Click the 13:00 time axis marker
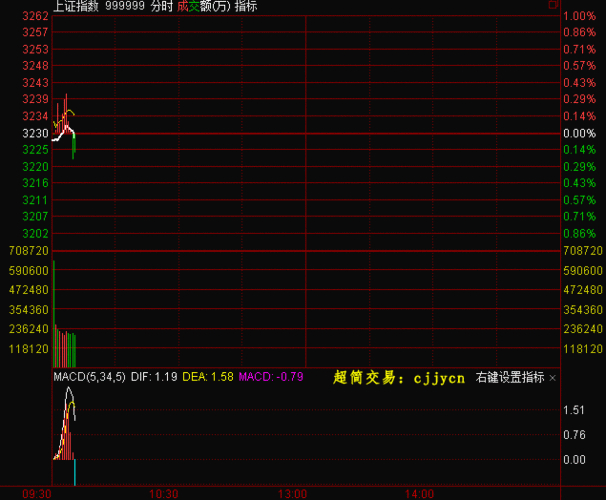Image resolution: width=606 pixels, height=500 pixels. [292, 493]
